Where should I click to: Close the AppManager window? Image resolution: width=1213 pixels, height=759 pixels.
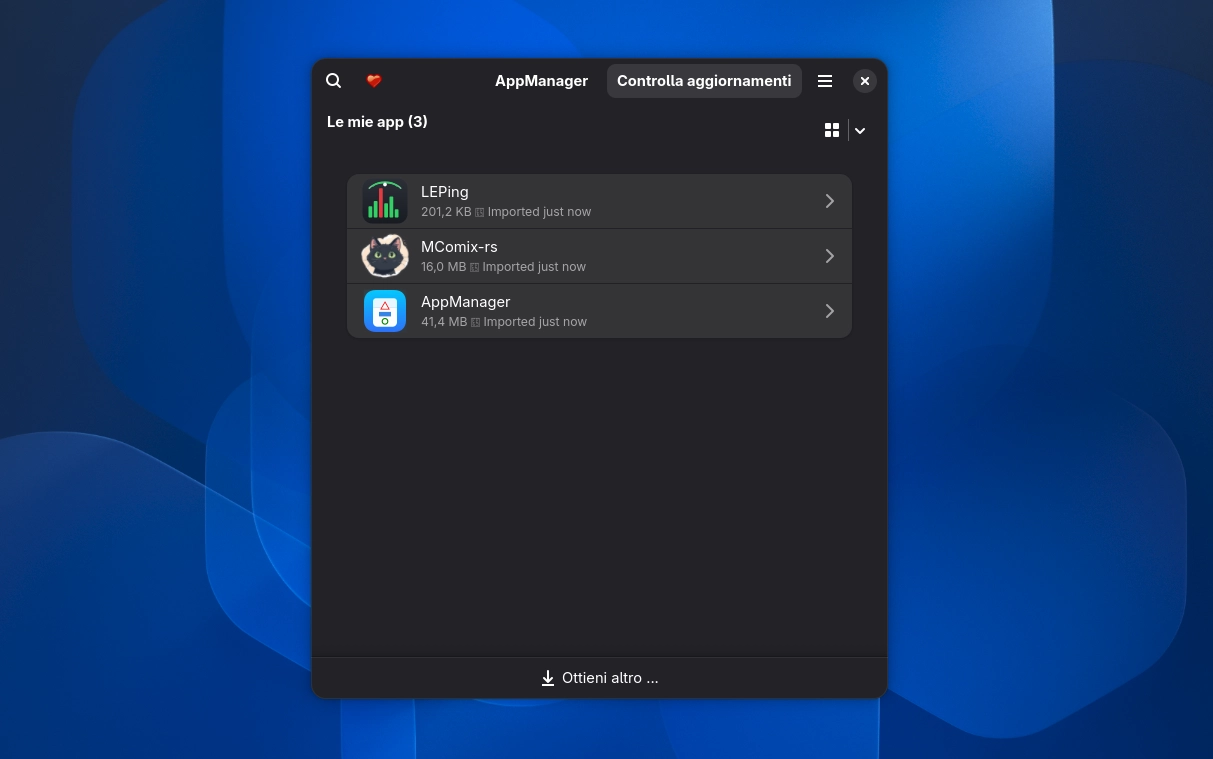(865, 81)
